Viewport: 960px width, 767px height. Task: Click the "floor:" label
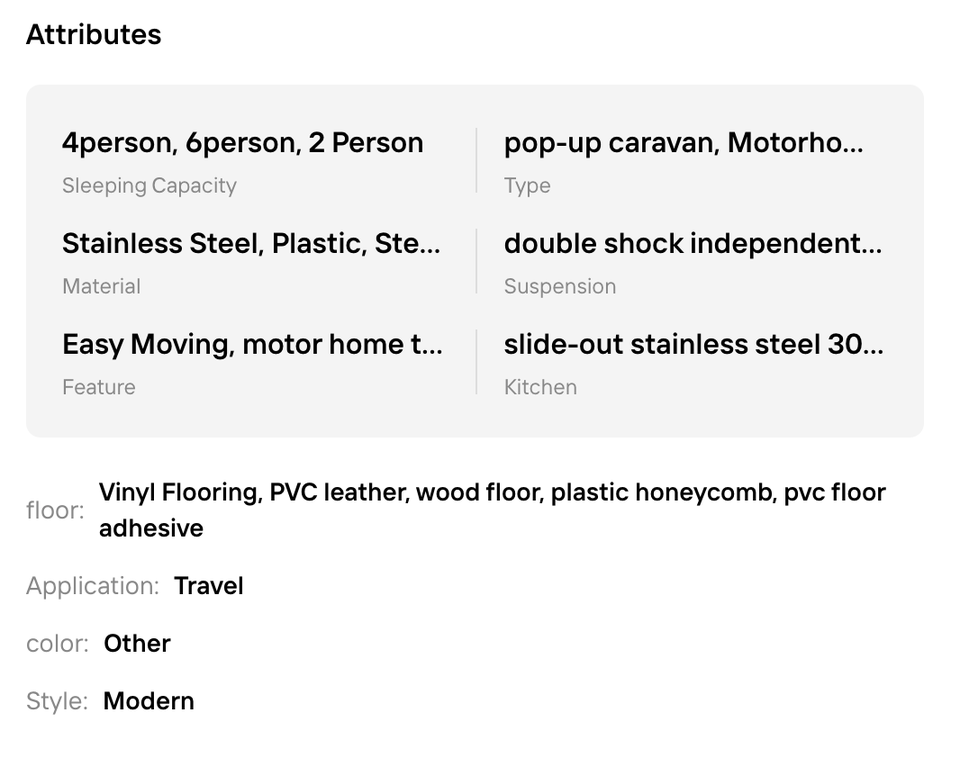pos(55,511)
